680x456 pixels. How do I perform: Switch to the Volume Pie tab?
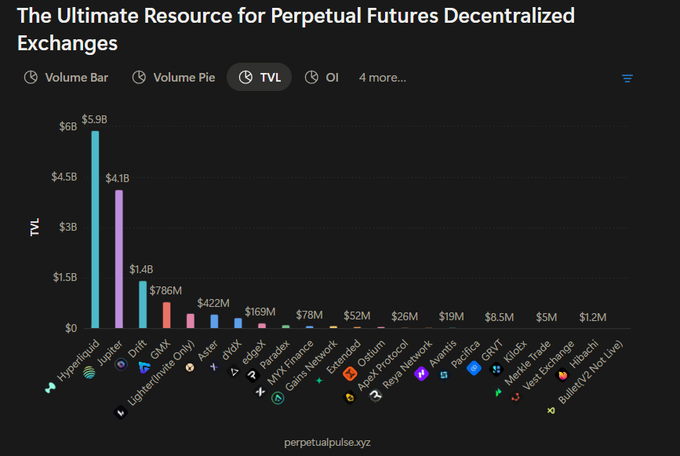click(173, 77)
